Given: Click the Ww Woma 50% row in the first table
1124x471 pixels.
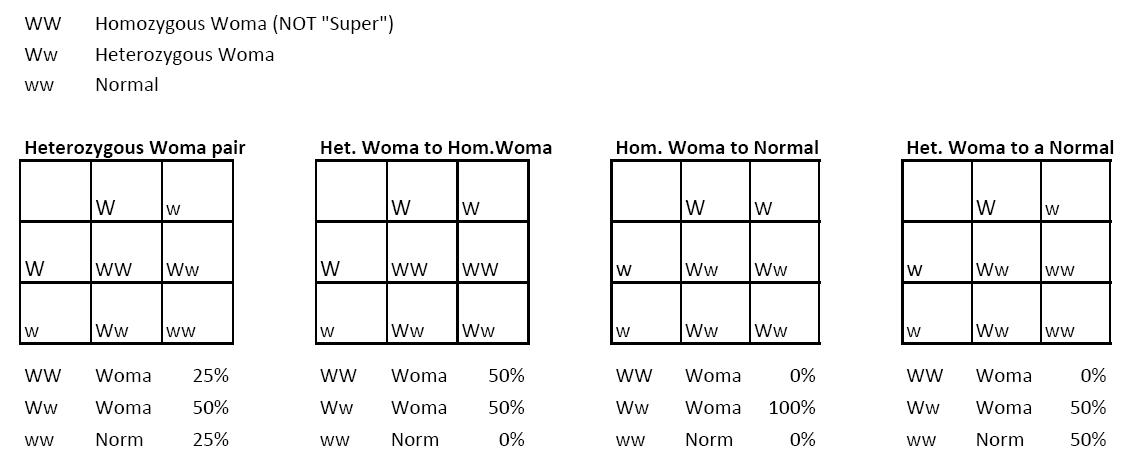Looking at the screenshot, I should (x=127, y=407).
